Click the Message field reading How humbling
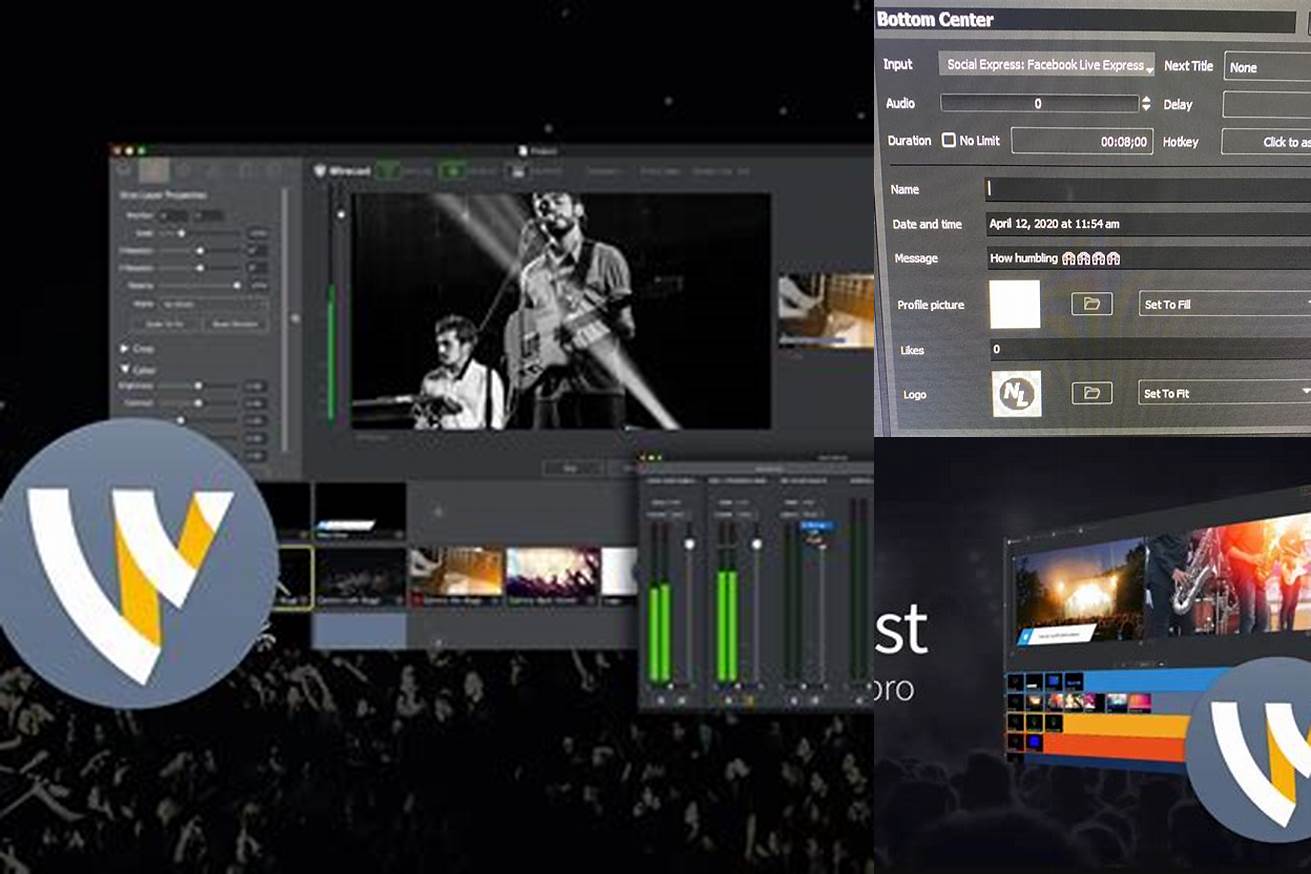 [x=1148, y=258]
